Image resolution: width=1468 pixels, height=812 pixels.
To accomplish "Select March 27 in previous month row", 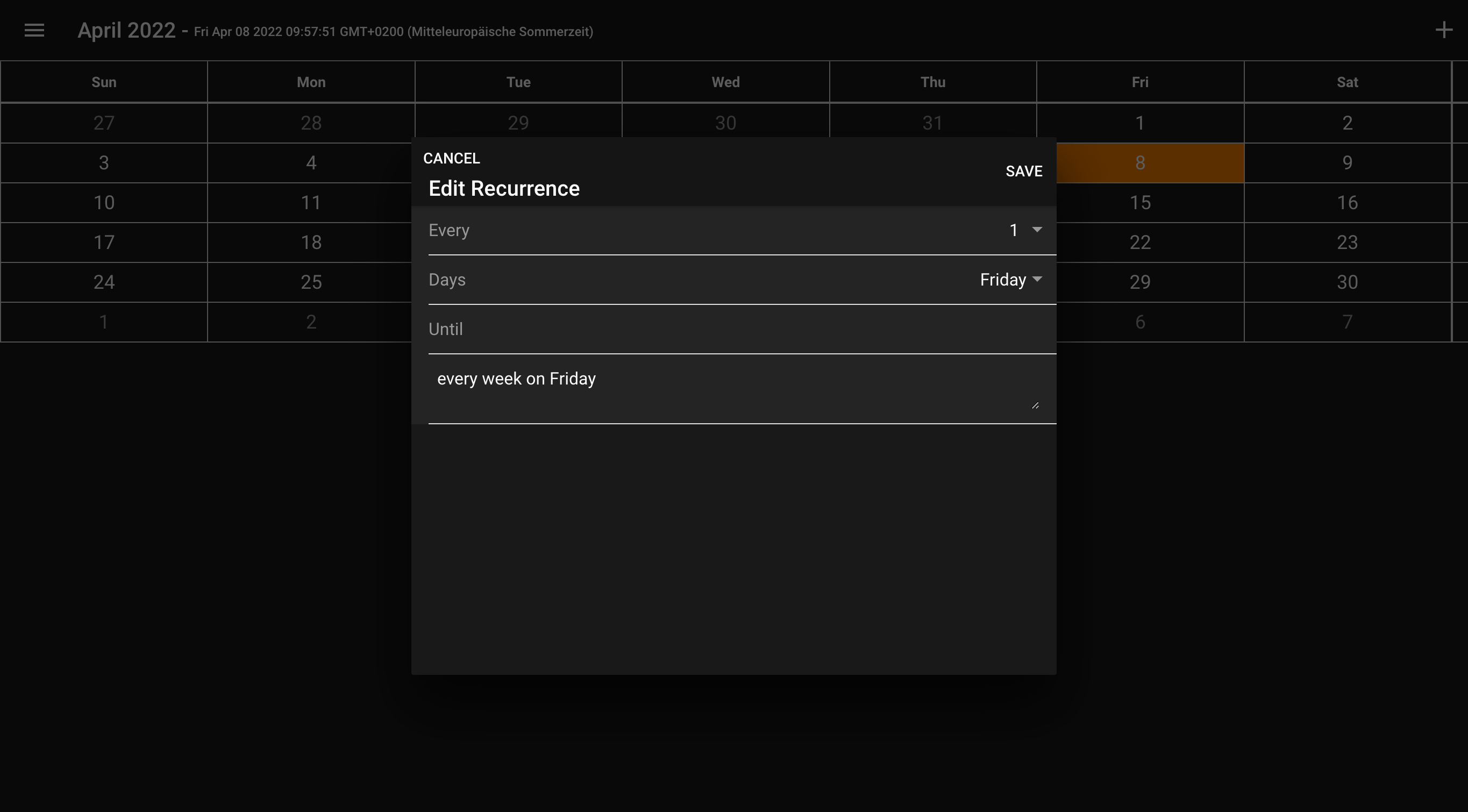I will pyautogui.click(x=104, y=123).
